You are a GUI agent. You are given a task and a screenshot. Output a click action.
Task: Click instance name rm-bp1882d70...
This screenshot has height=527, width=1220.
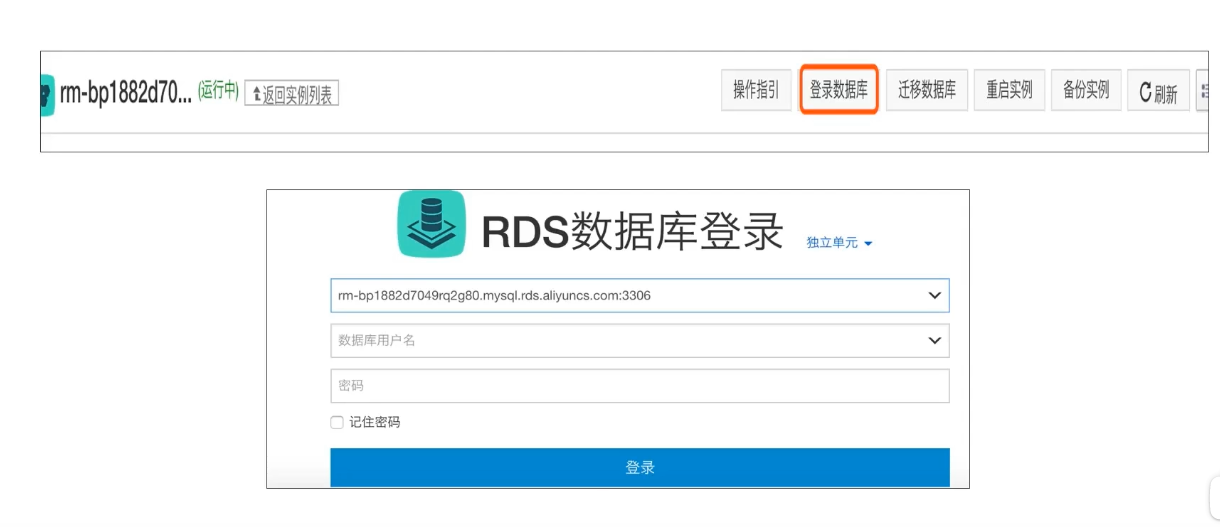point(125,94)
